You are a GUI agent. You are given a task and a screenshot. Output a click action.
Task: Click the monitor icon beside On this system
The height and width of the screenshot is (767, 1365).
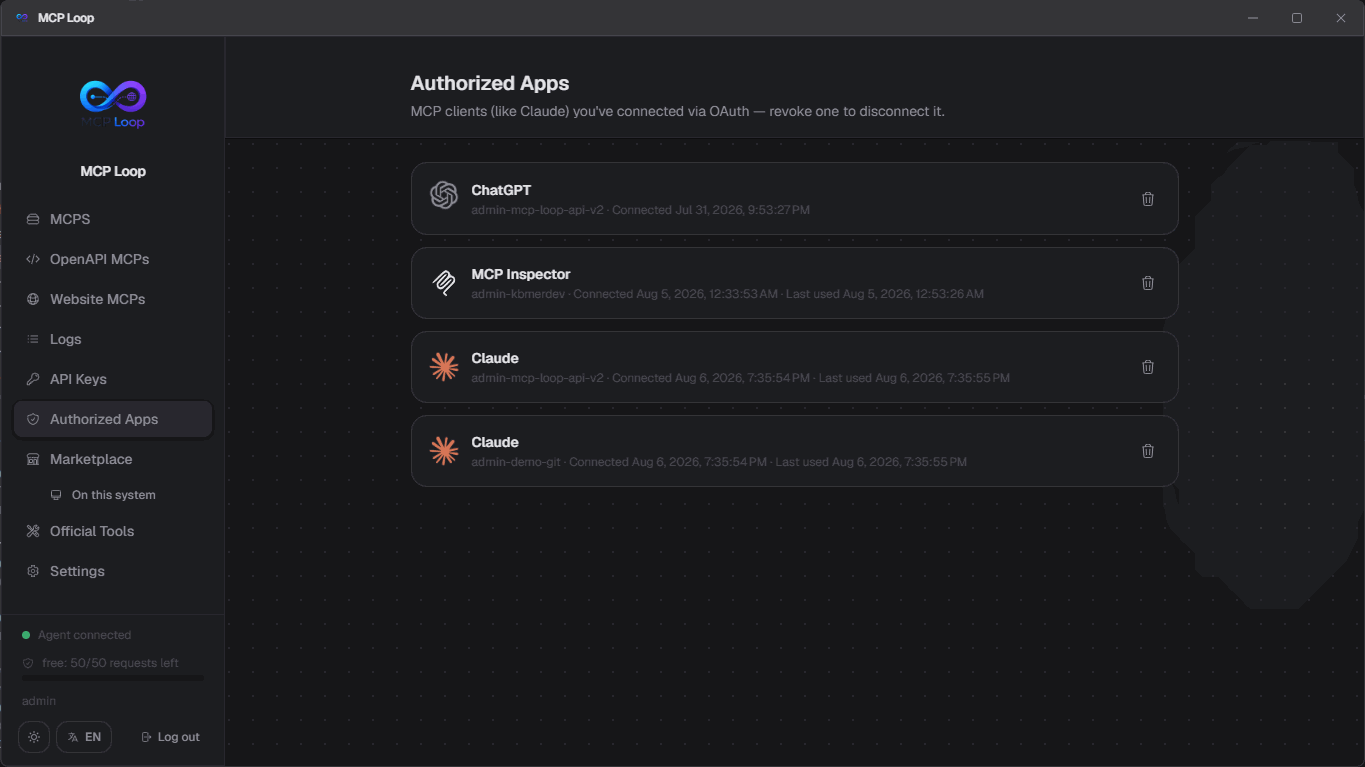[x=57, y=495]
